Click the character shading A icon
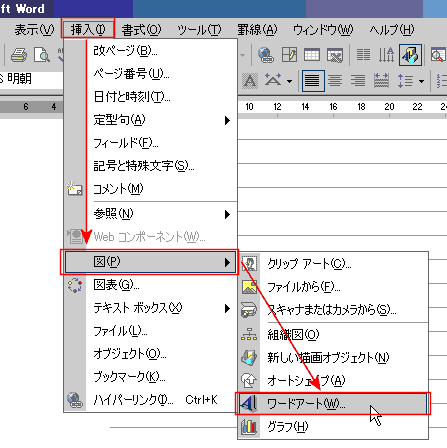 click(250, 81)
